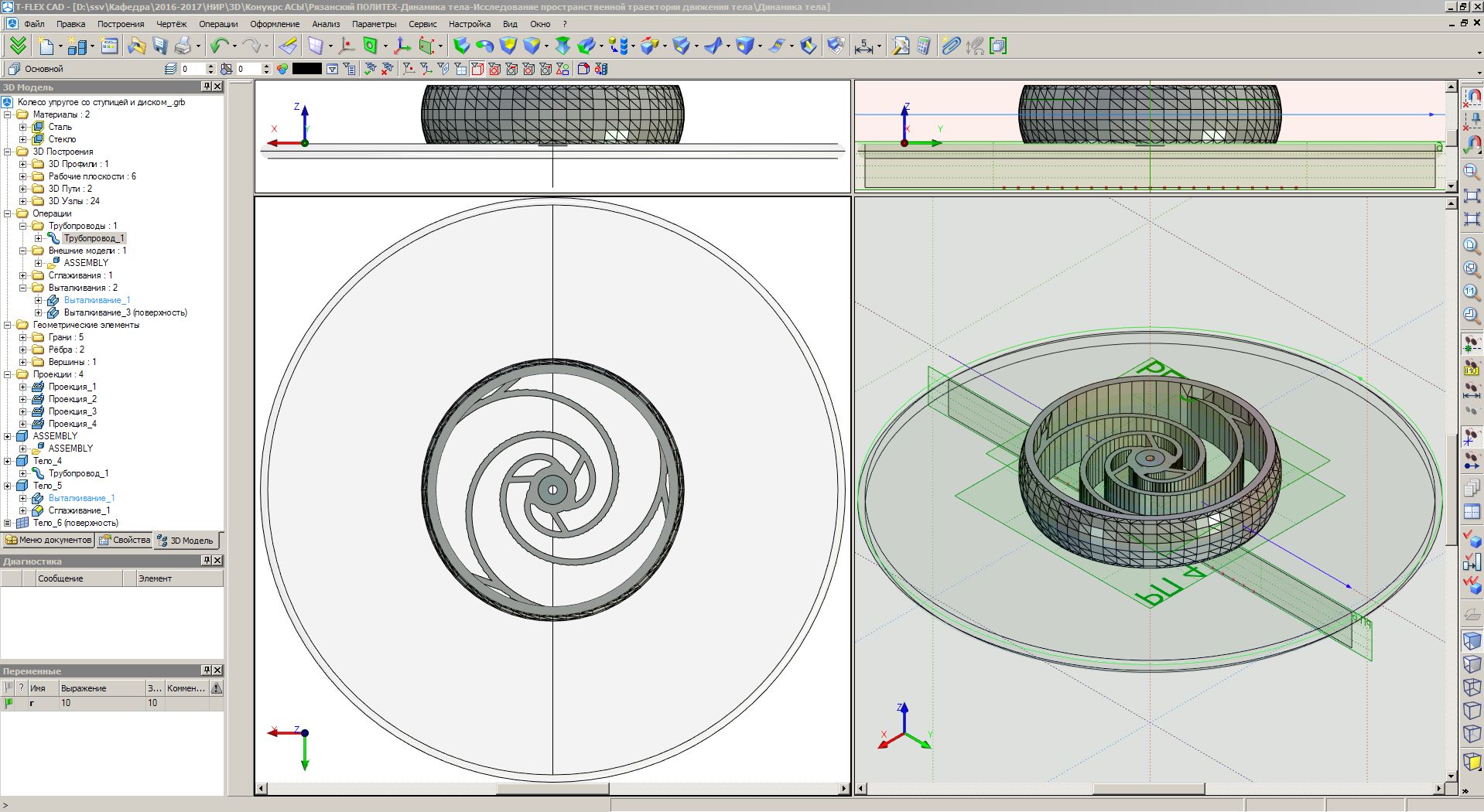This screenshot has height=812, width=1484.
Task: Sort by the Сообщение column header
Action: coord(80,578)
